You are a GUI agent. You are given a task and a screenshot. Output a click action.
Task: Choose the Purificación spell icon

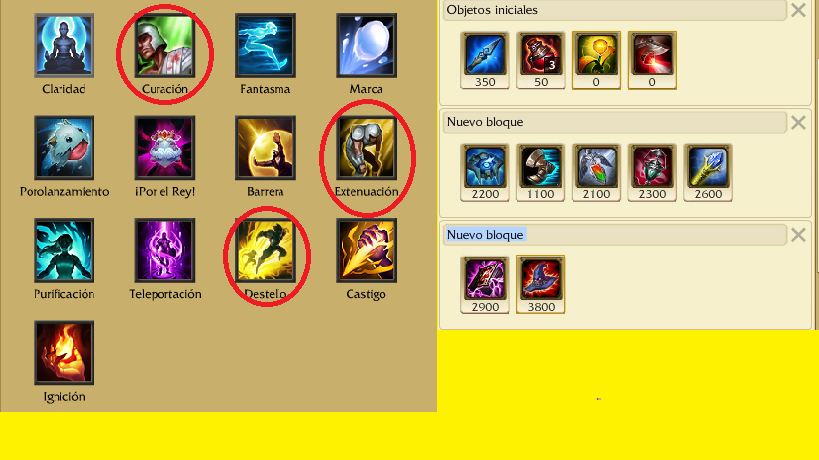point(64,250)
